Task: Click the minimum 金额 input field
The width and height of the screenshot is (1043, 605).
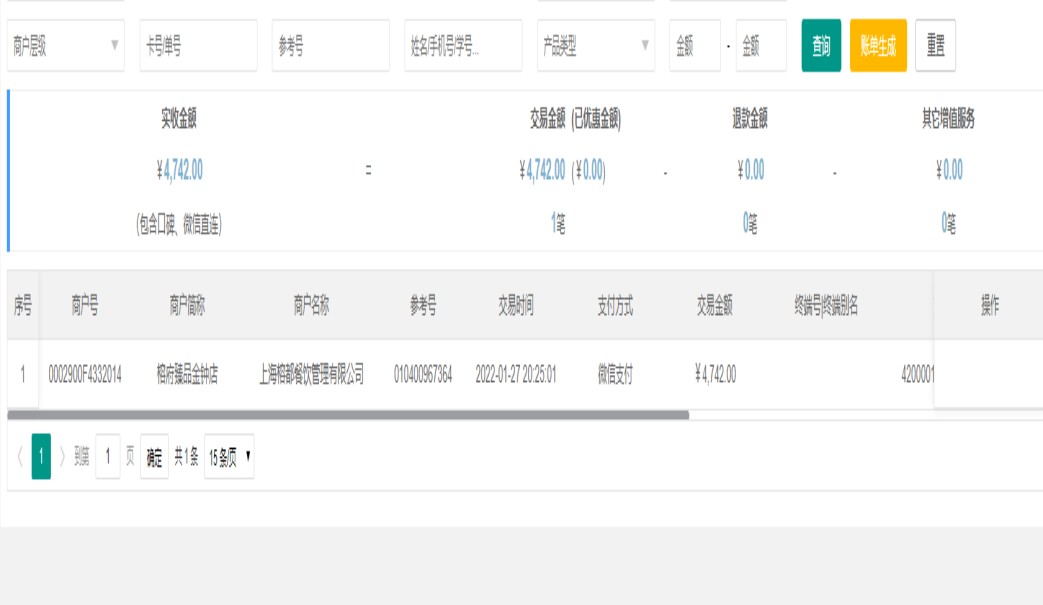Action: click(x=694, y=46)
